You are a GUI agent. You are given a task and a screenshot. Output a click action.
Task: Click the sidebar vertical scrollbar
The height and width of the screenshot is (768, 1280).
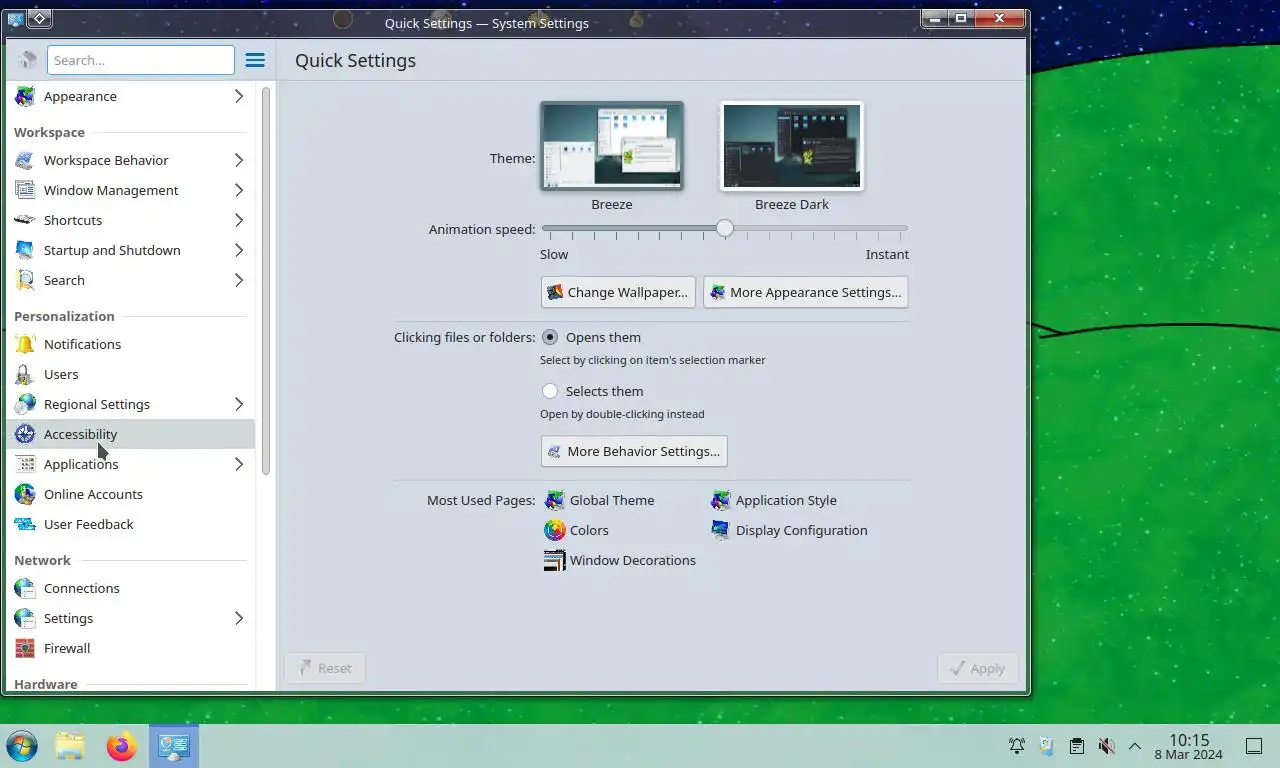click(x=266, y=280)
